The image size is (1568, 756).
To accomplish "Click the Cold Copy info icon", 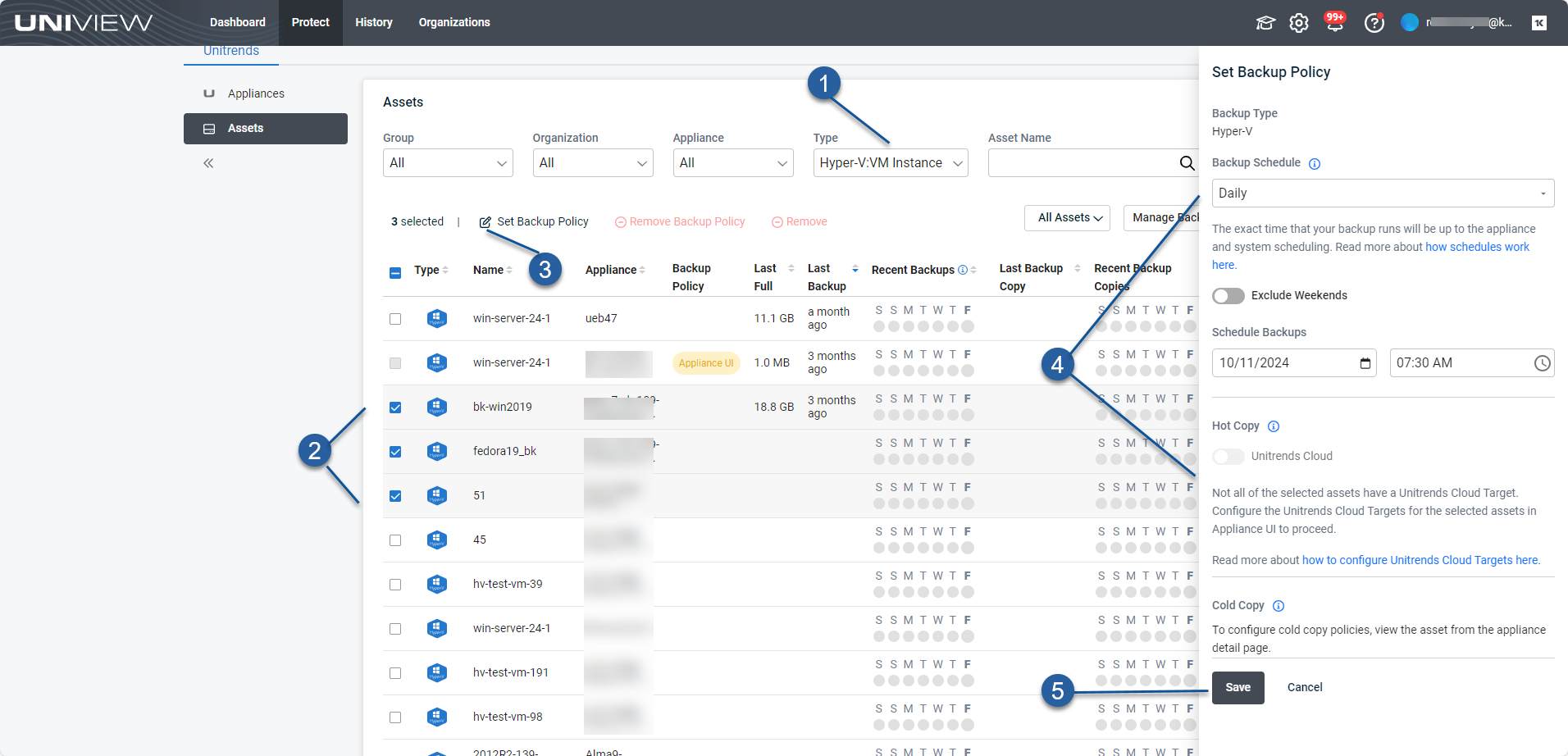I will point(1279,606).
